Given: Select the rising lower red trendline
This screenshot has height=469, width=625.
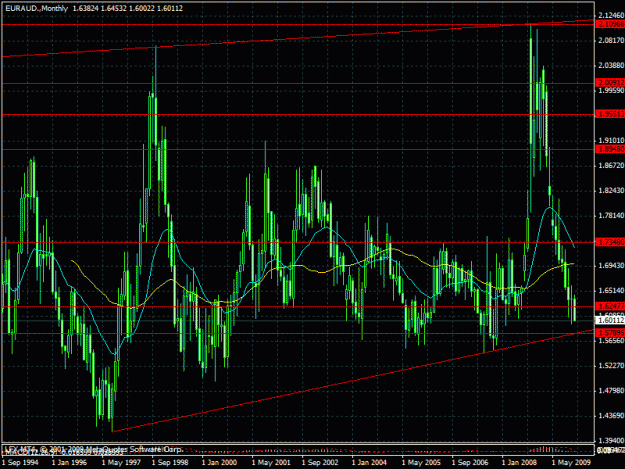Looking at the screenshot, I should click(353, 381).
